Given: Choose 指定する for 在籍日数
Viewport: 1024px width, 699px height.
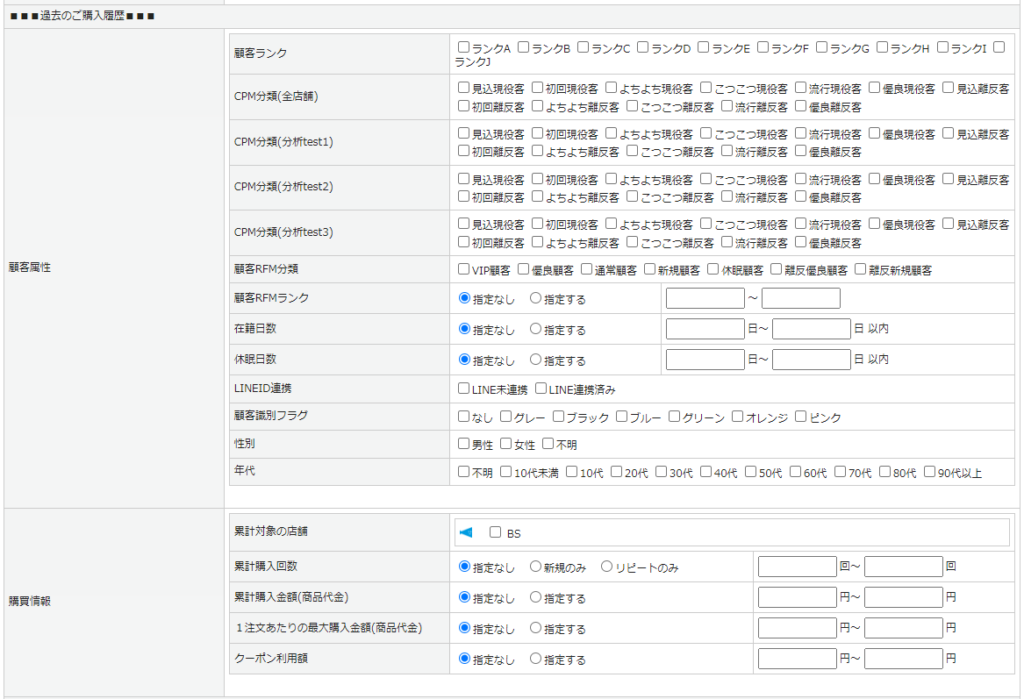Looking at the screenshot, I should coord(535,328).
